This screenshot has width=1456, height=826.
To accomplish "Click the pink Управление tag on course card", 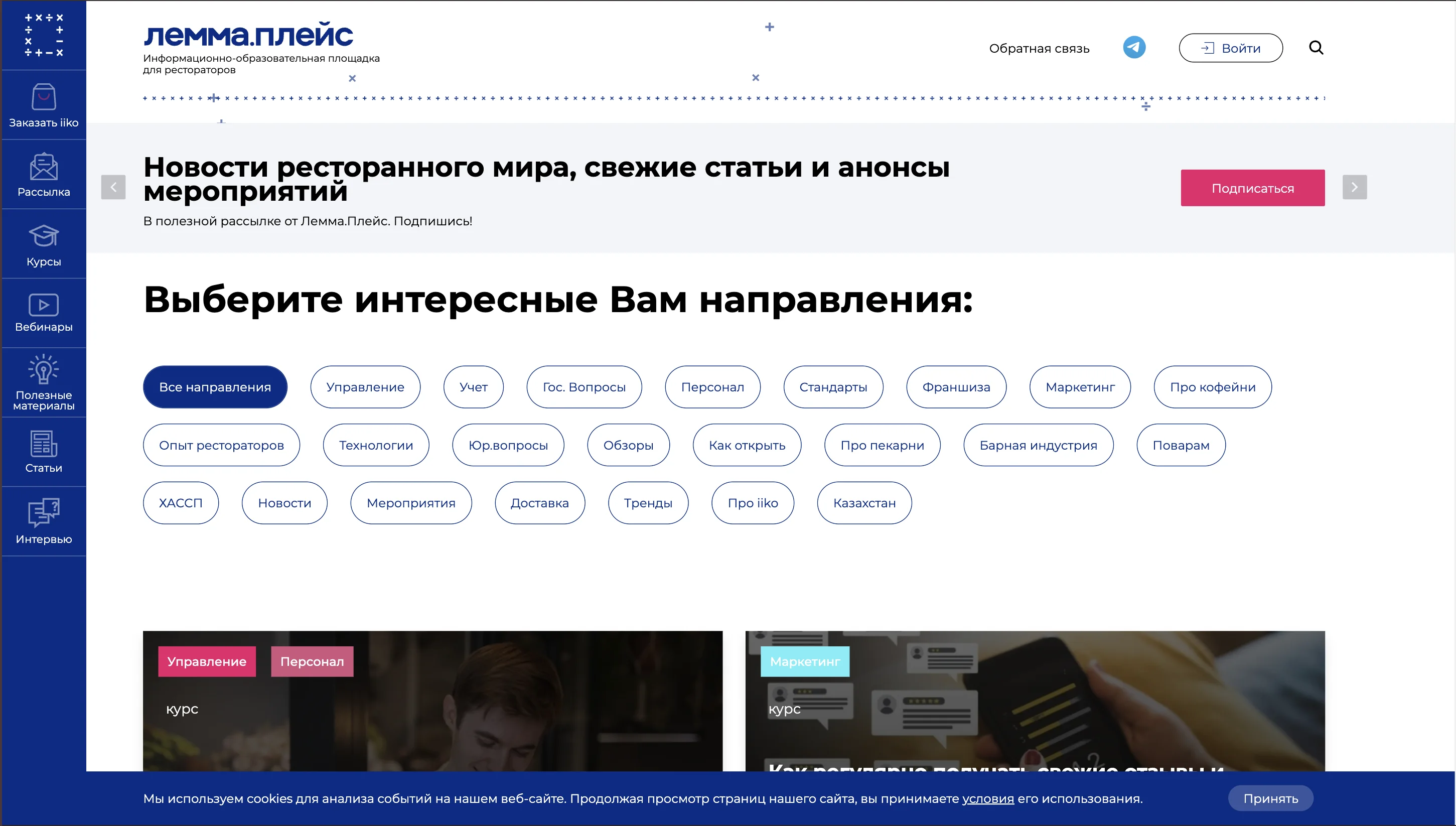I will pyautogui.click(x=207, y=661).
